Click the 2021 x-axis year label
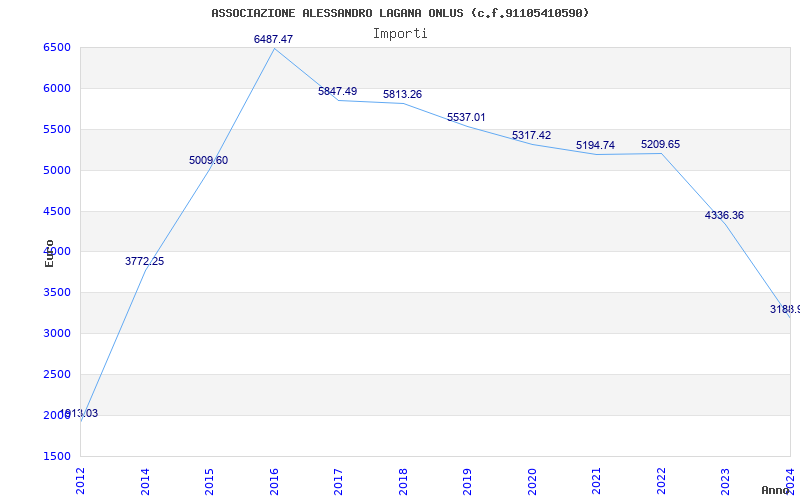This screenshot has height=500, width=800. tap(596, 481)
